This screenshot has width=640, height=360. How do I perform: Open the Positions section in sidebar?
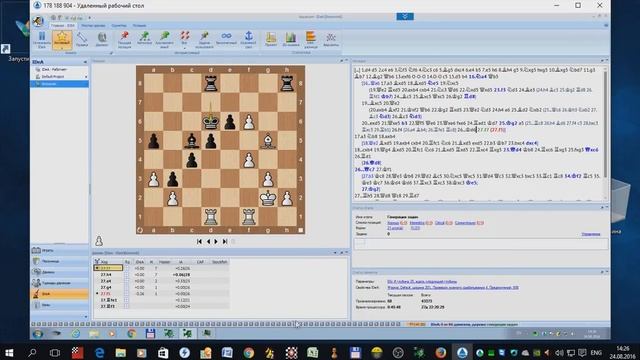59,261
